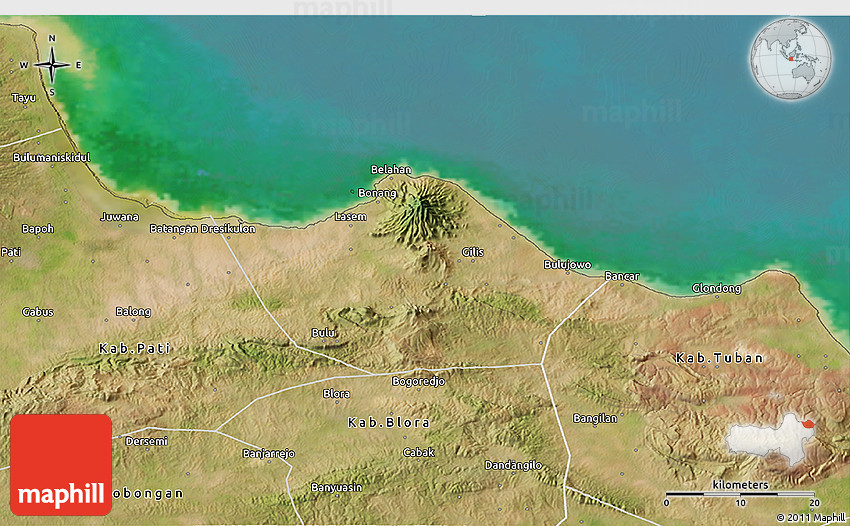This screenshot has width=850, height=526.
Task: Click the Glondong coastal town label
Action: pyautogui.click(x=717, y=289)
